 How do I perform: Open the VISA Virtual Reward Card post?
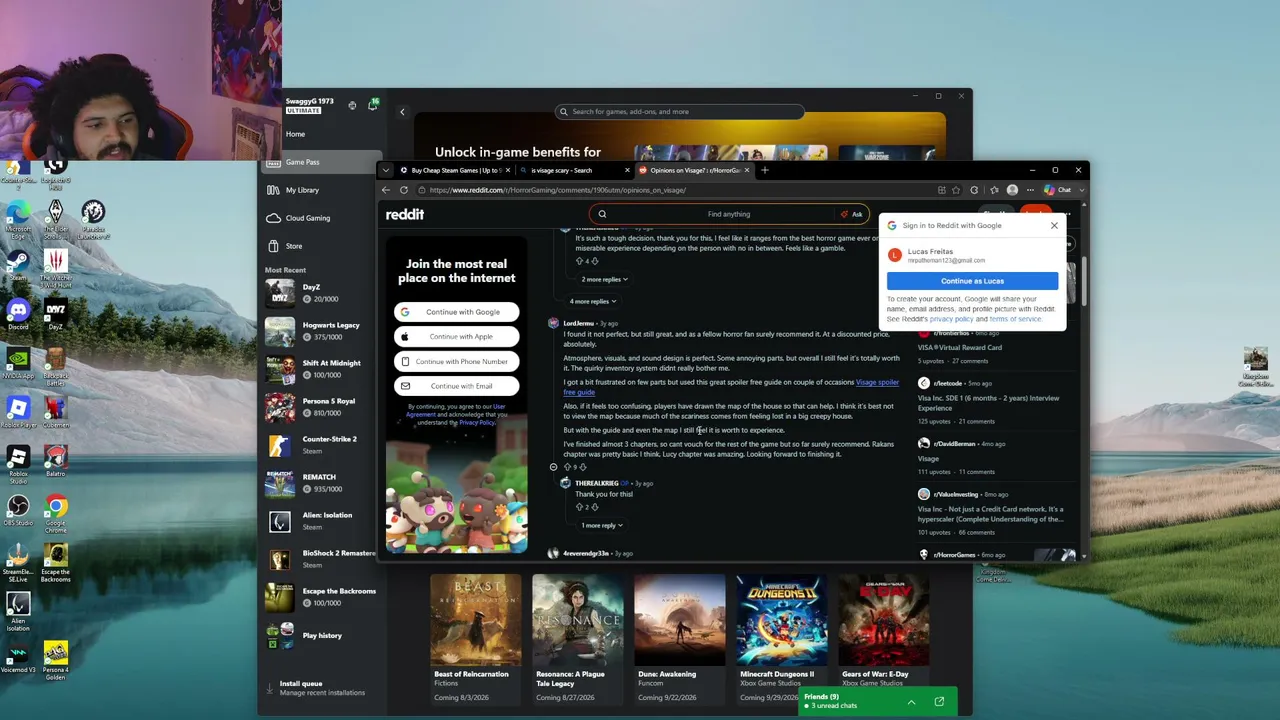click(x=960, y=348)
